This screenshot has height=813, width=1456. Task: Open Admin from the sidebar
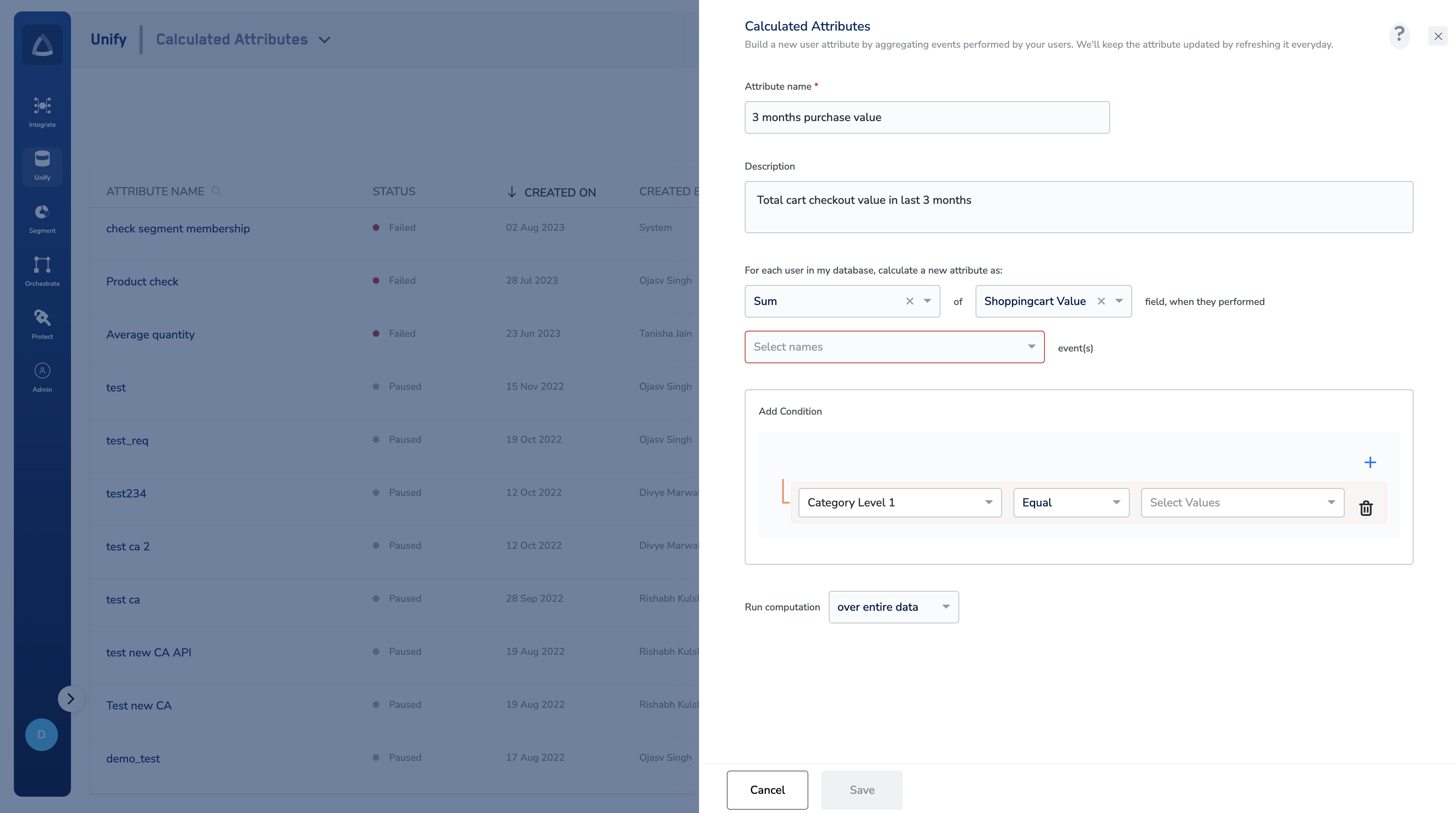[x=42, y=378]
